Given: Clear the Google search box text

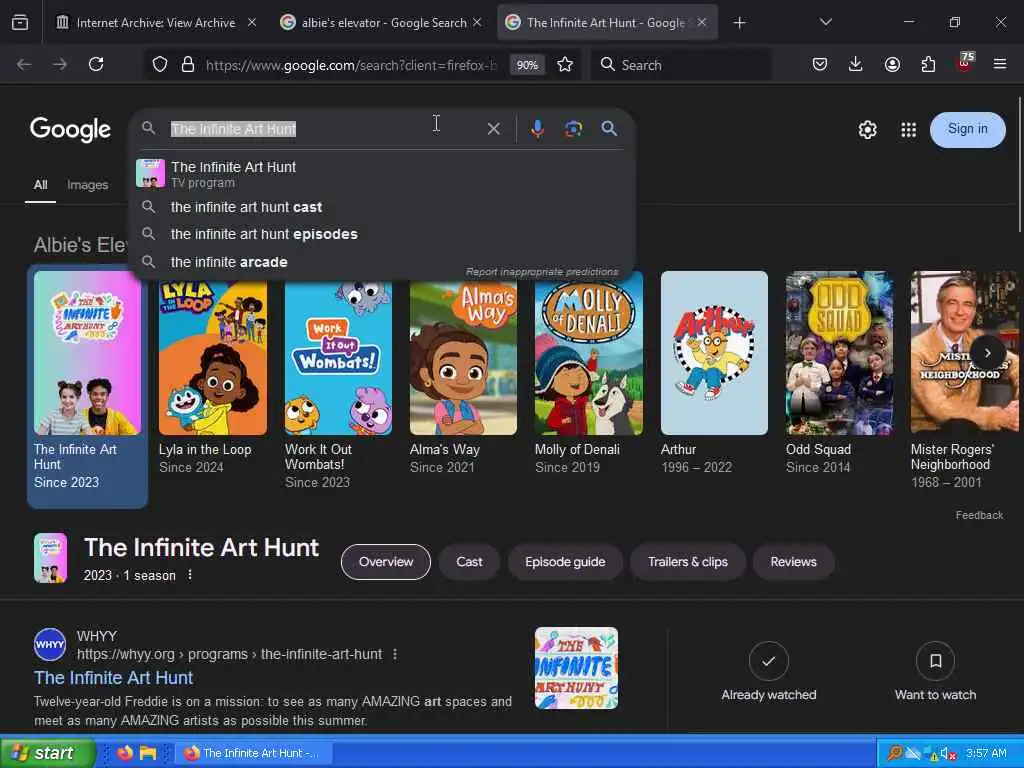Looking at the screenshot, I should tap(494, 129).
